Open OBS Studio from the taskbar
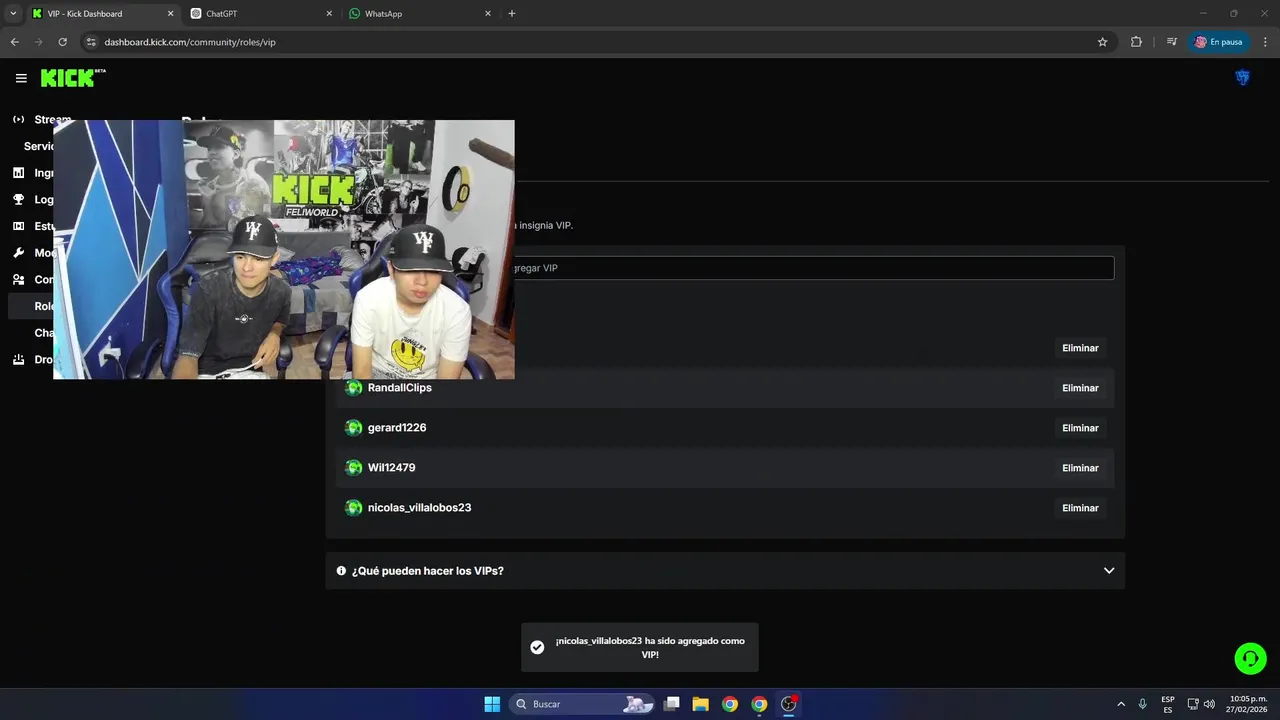 (x=788, y=704)
